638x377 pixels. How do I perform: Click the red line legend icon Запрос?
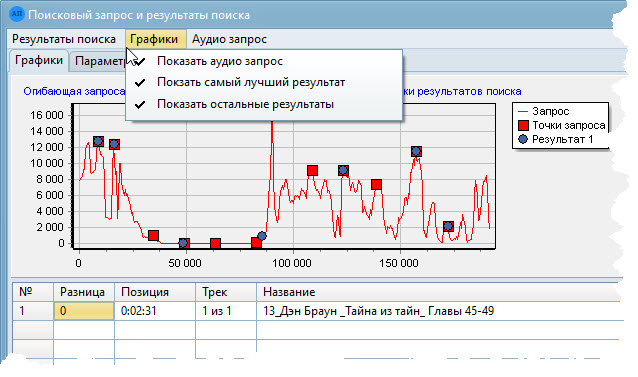[522, 111]
